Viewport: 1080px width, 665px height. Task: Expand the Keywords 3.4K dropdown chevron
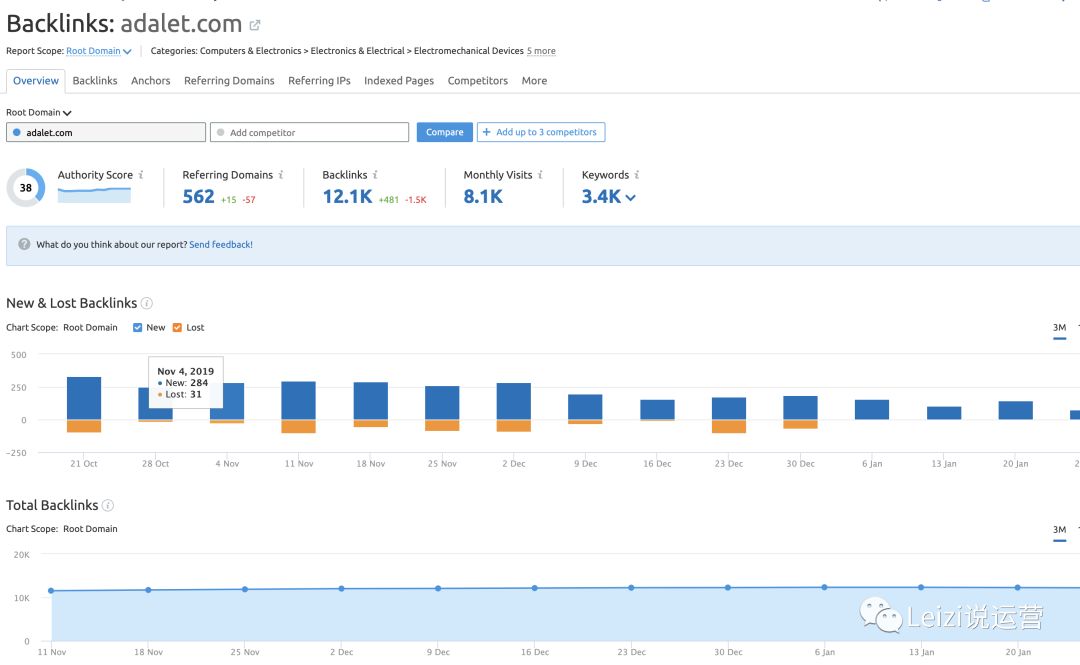pos(630,198)
